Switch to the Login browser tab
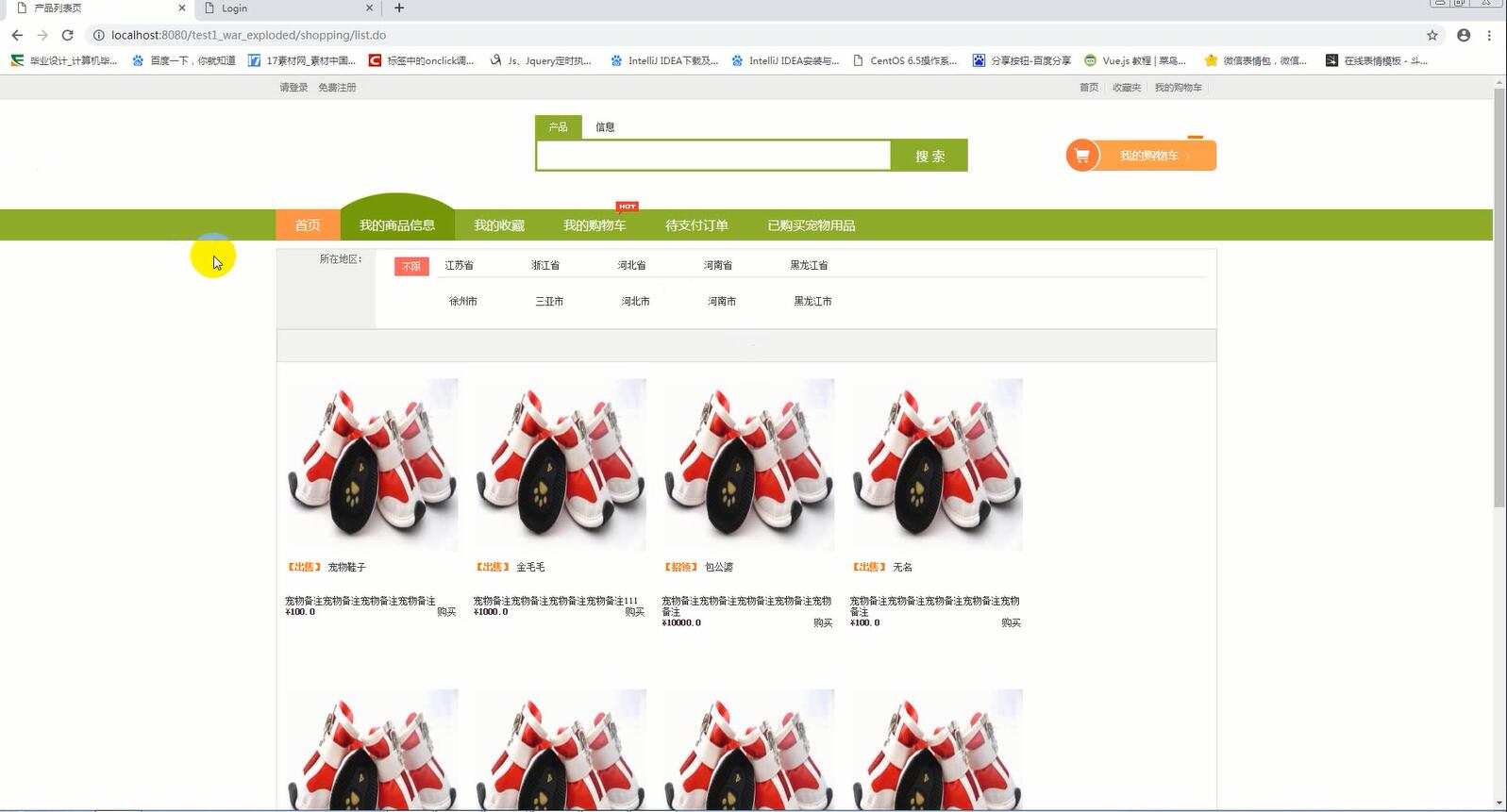This screenshot has width=1507, height=812. click(288, 8)
